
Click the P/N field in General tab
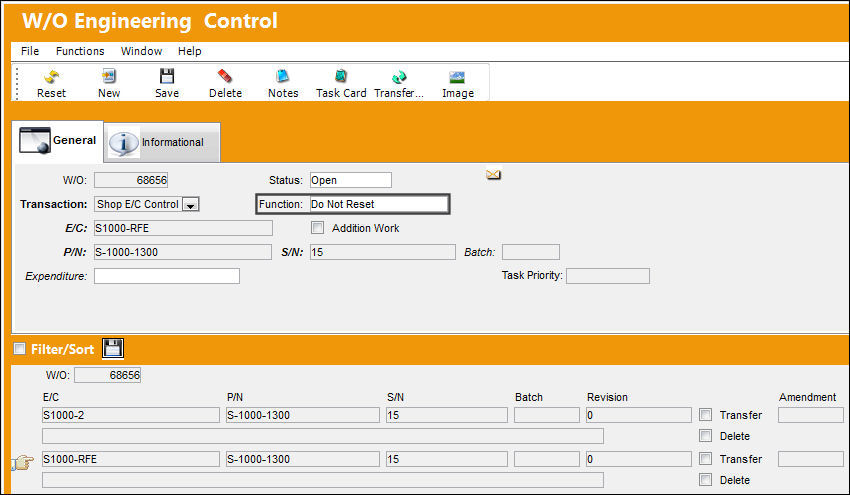tap(183, 252)
